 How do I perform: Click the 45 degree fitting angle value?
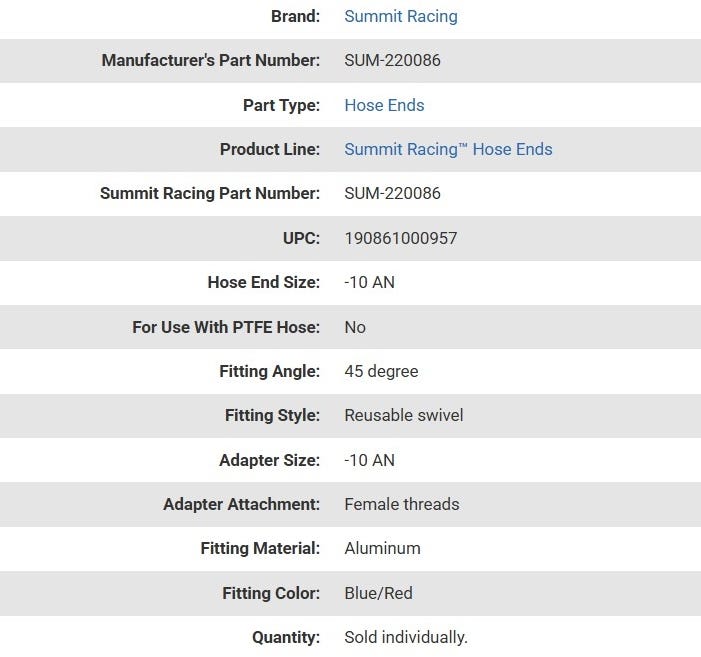point(381,371)
